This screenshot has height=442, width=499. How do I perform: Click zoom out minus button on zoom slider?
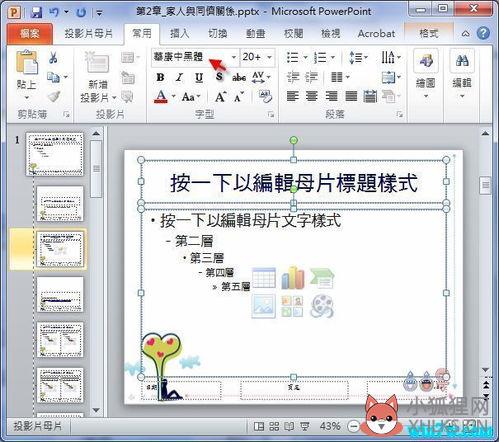[354, 426]
